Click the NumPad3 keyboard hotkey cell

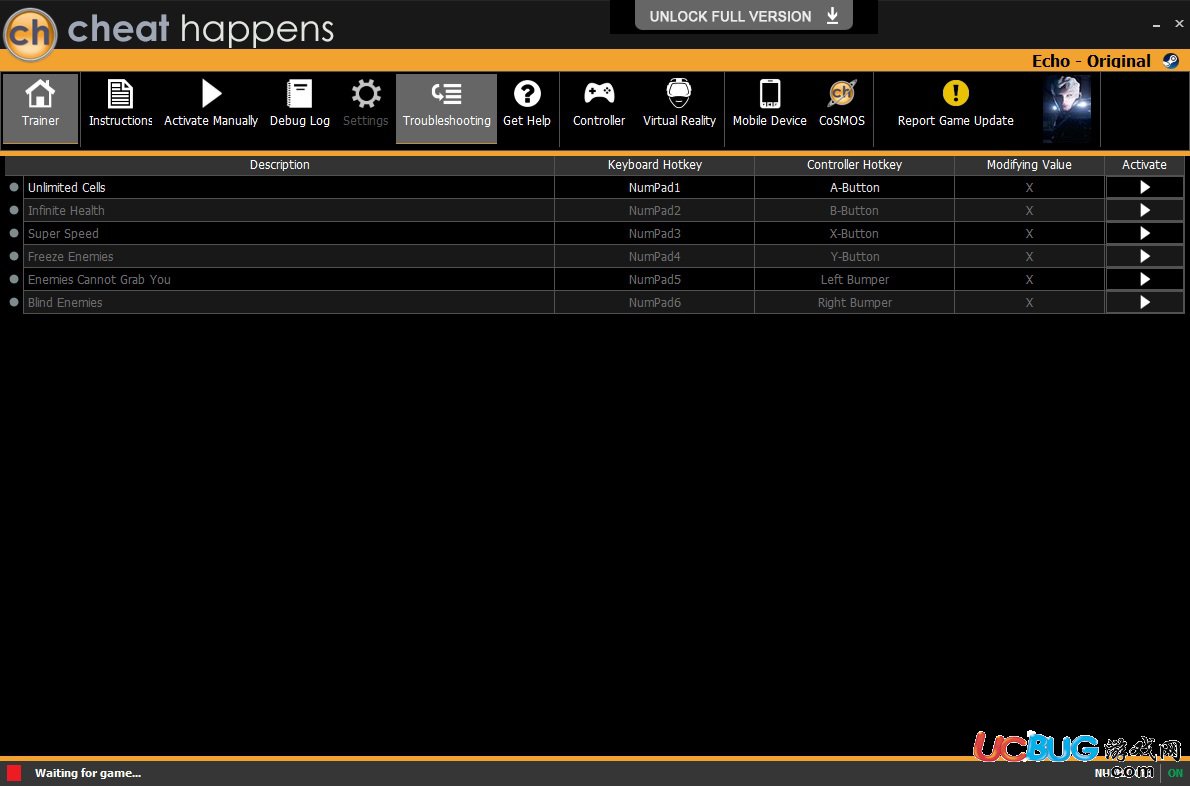(654, 234)
